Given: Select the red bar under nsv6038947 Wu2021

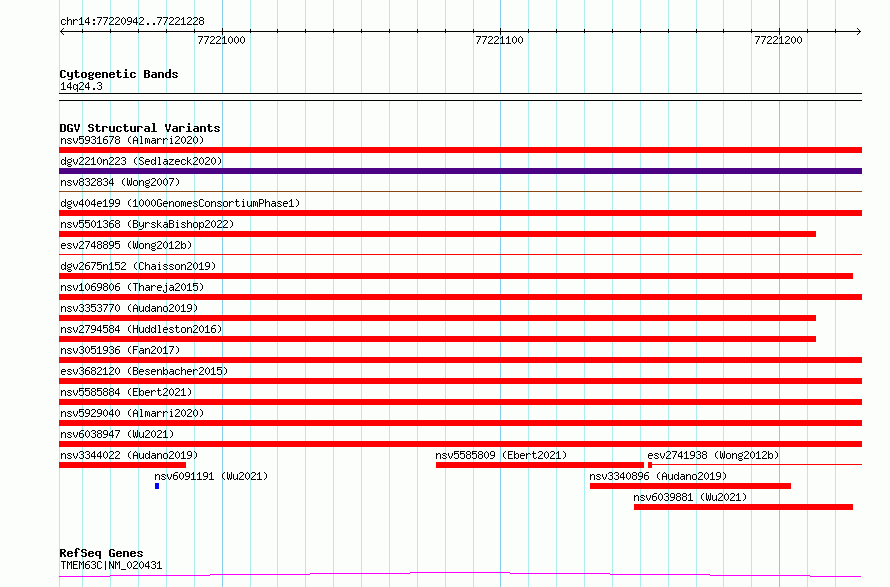Looking at the screenshot, I should point(460,444).
